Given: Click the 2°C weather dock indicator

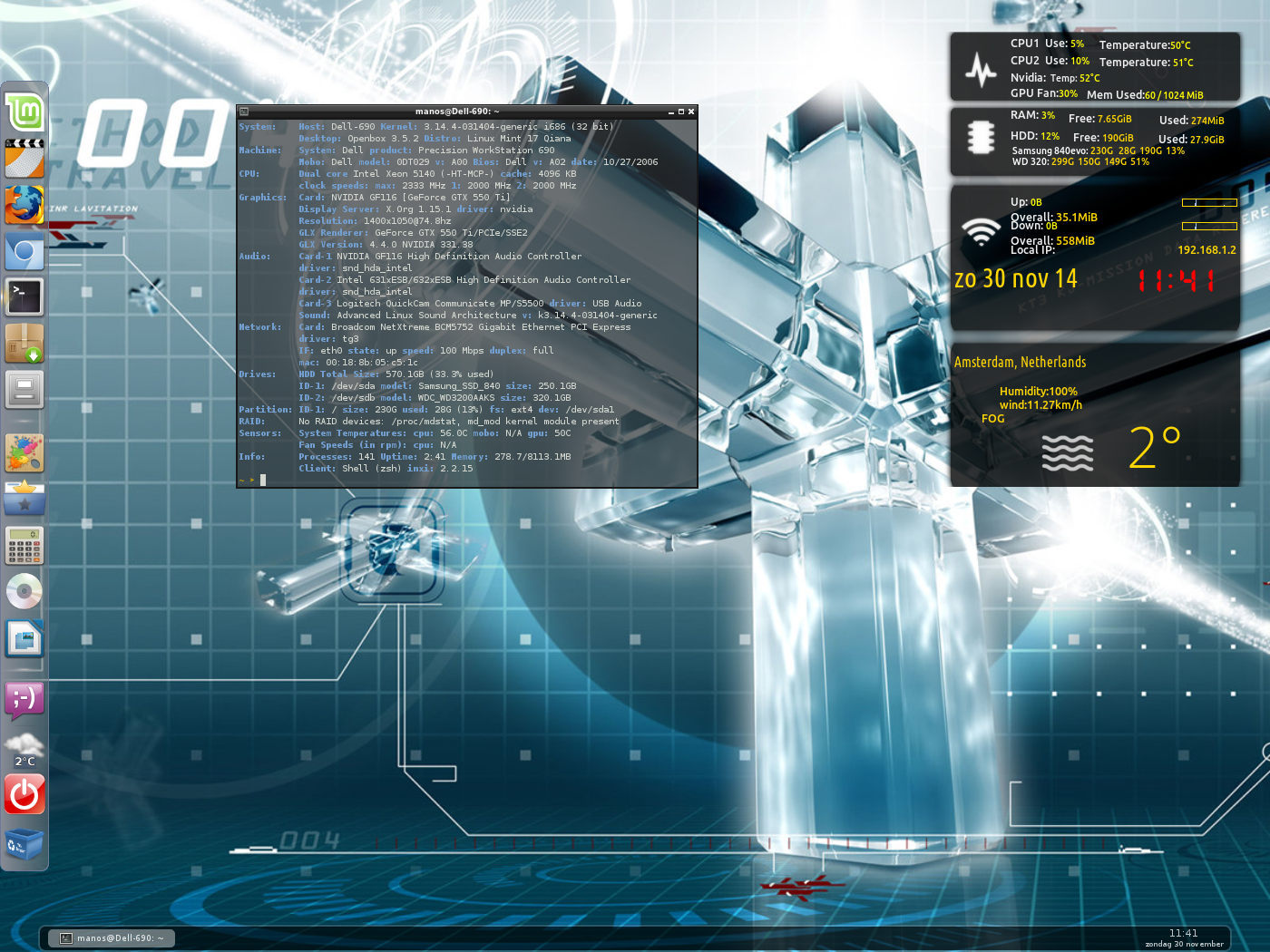Looking at the screenshot, I should pos(24,749).
